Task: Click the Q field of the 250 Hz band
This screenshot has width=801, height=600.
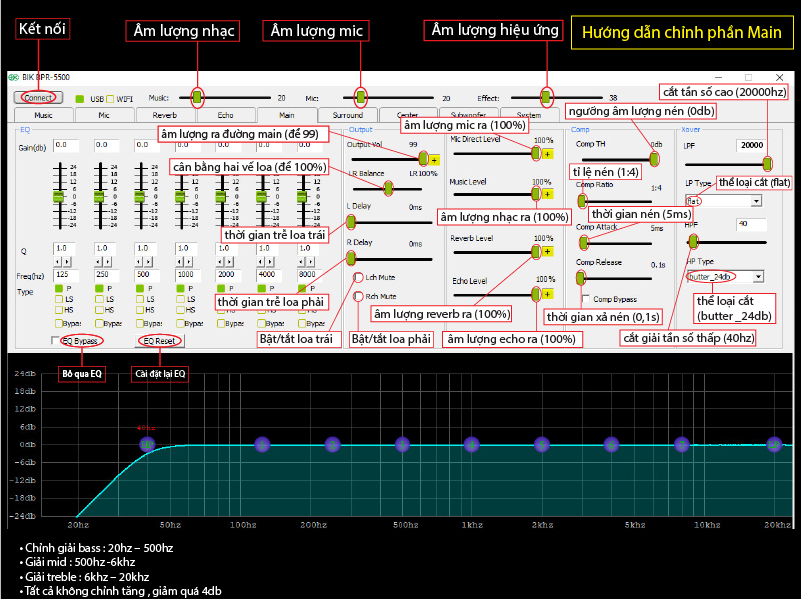Action: (107, 249)
